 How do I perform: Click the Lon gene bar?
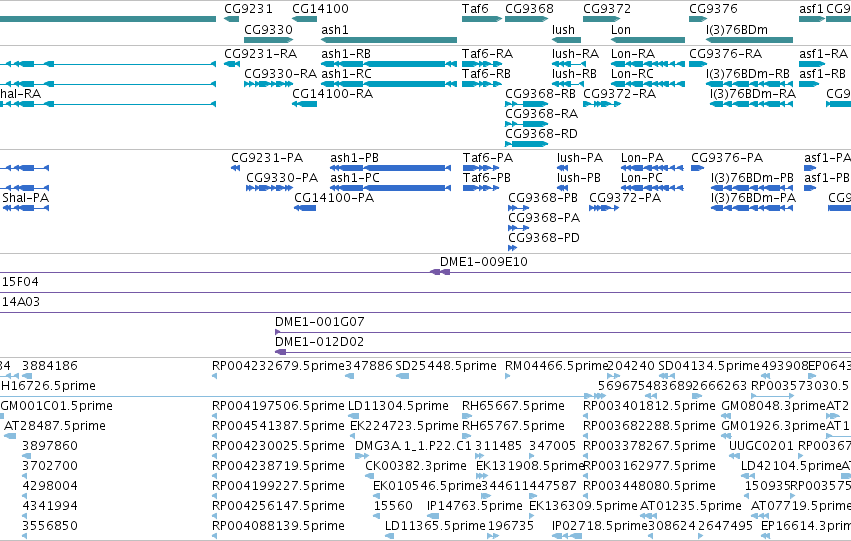pos(648,40)
